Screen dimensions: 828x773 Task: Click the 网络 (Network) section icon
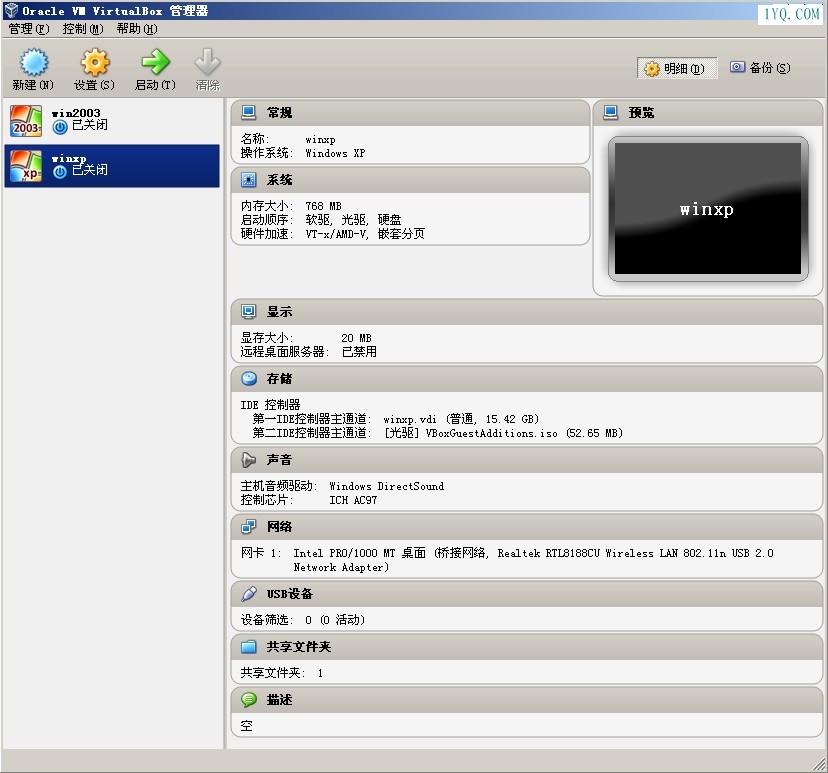click(249, 526)
